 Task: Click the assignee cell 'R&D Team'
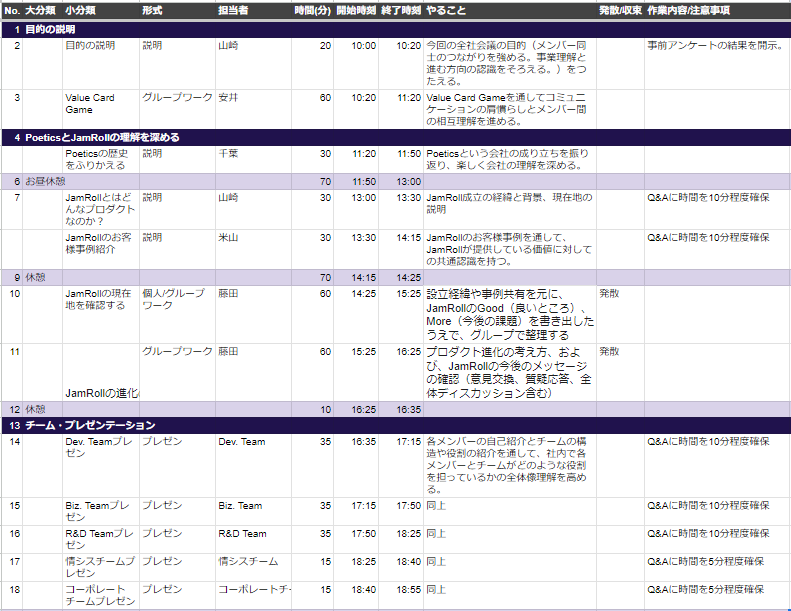[x=253, y=539]
